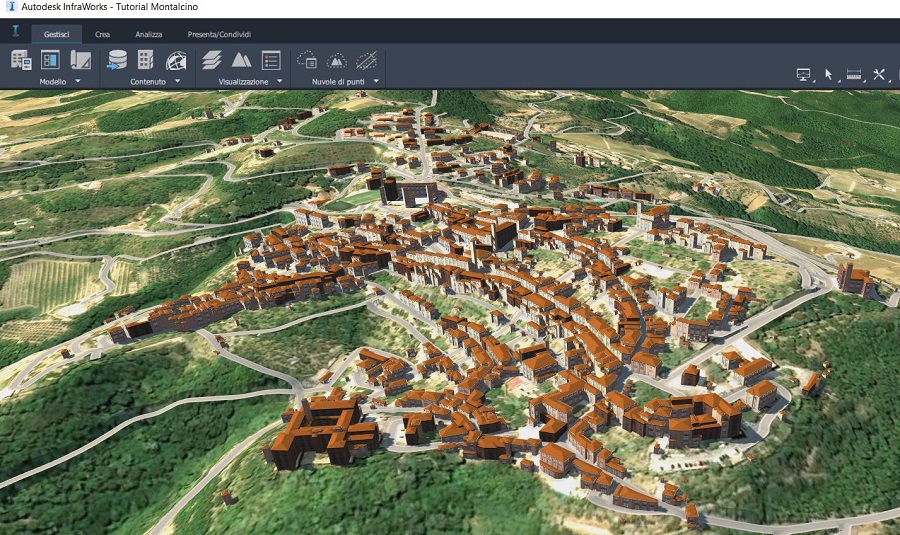Open the wrench and screwdriver tools icon
Screen dimensions: 900x535
(x=879, y=75)
